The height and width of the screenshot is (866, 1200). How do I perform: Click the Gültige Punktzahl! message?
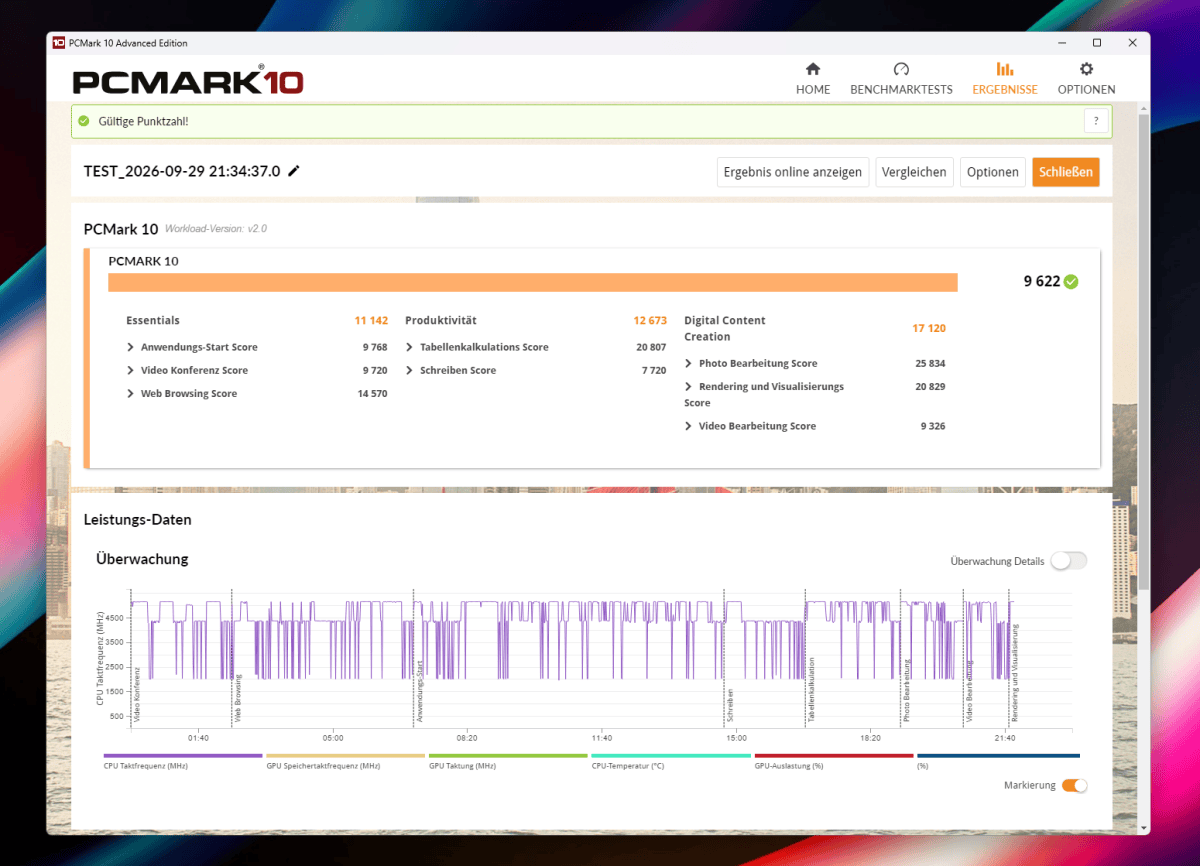141,121
